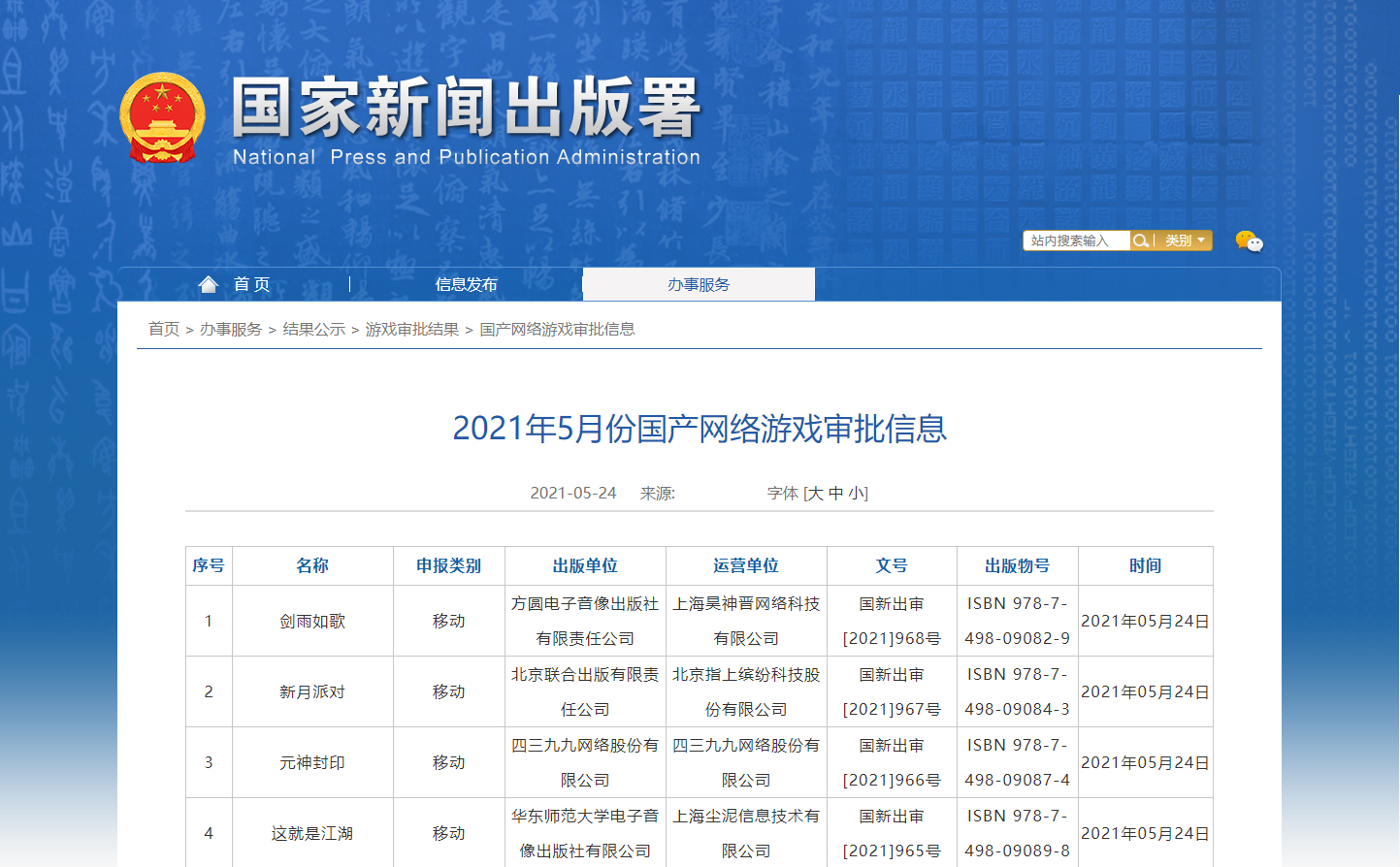Click the home icon beside 首页
Image resolution: width=1400 pixels, height=867 pixels.
(x=209, y=284)
